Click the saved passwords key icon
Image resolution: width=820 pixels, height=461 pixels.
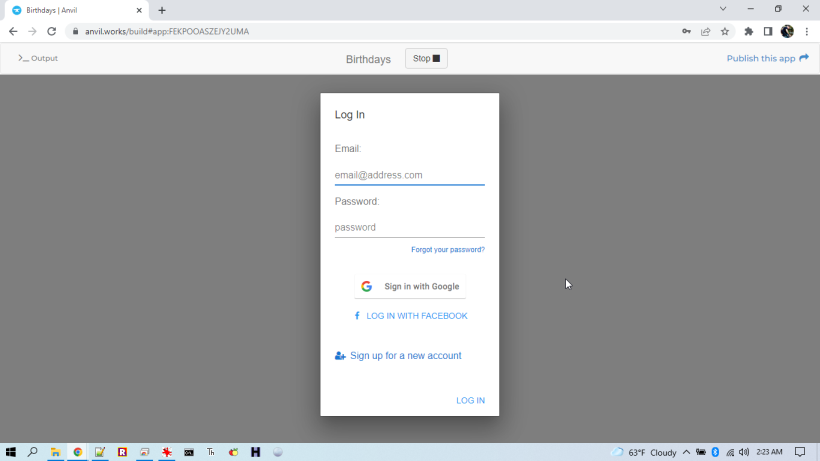[x=686, y=31]
